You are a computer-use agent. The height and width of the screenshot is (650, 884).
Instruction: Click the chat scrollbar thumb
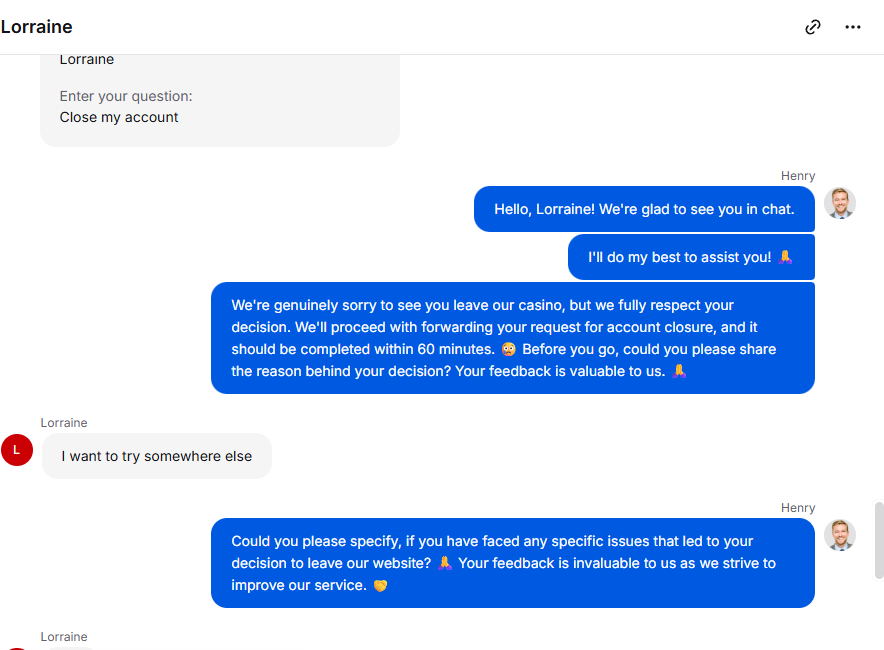tap(879, 540)
